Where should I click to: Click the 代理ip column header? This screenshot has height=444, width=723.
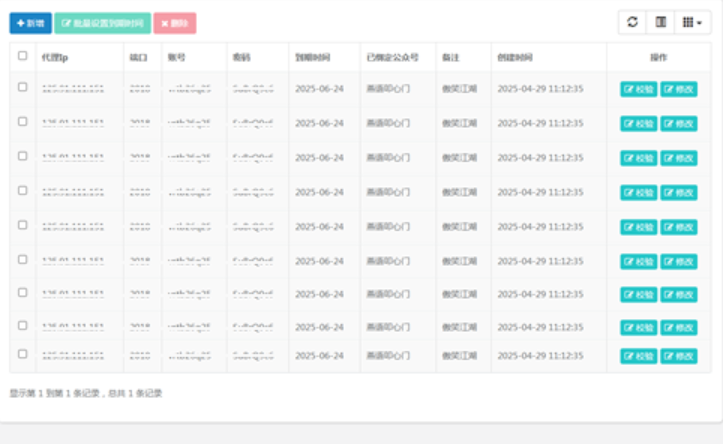[x=55, y=58]
